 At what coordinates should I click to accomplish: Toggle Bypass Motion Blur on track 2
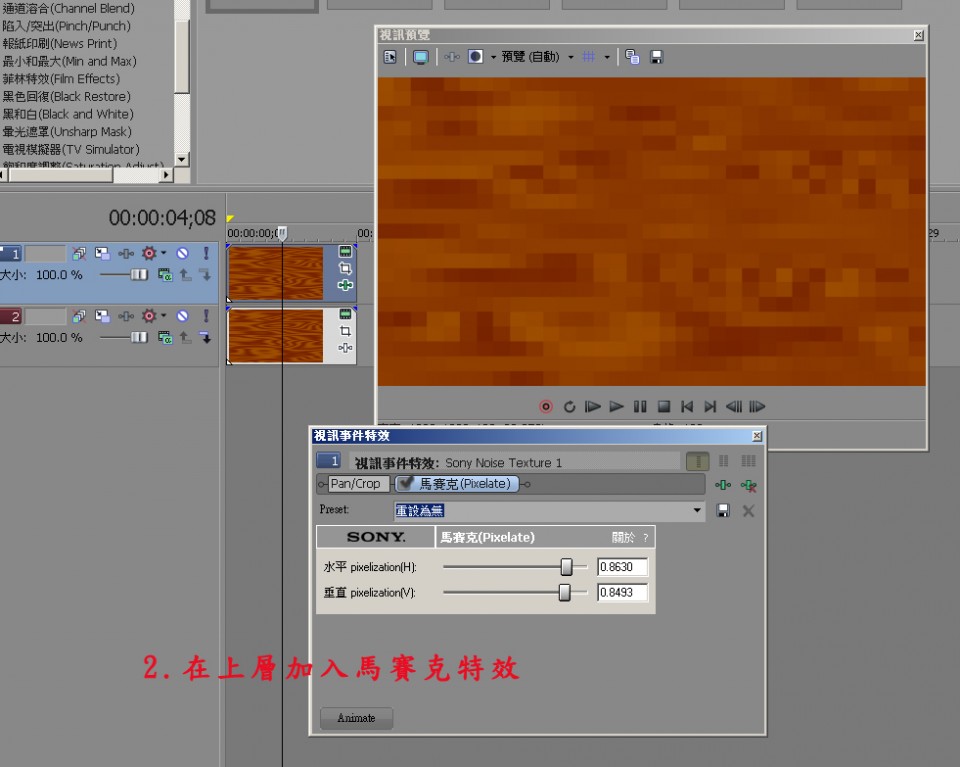[79, 316]
